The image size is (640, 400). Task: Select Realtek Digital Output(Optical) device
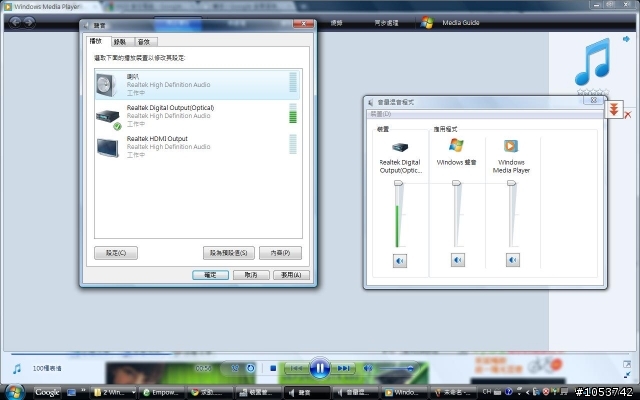(x=198, y=116)
